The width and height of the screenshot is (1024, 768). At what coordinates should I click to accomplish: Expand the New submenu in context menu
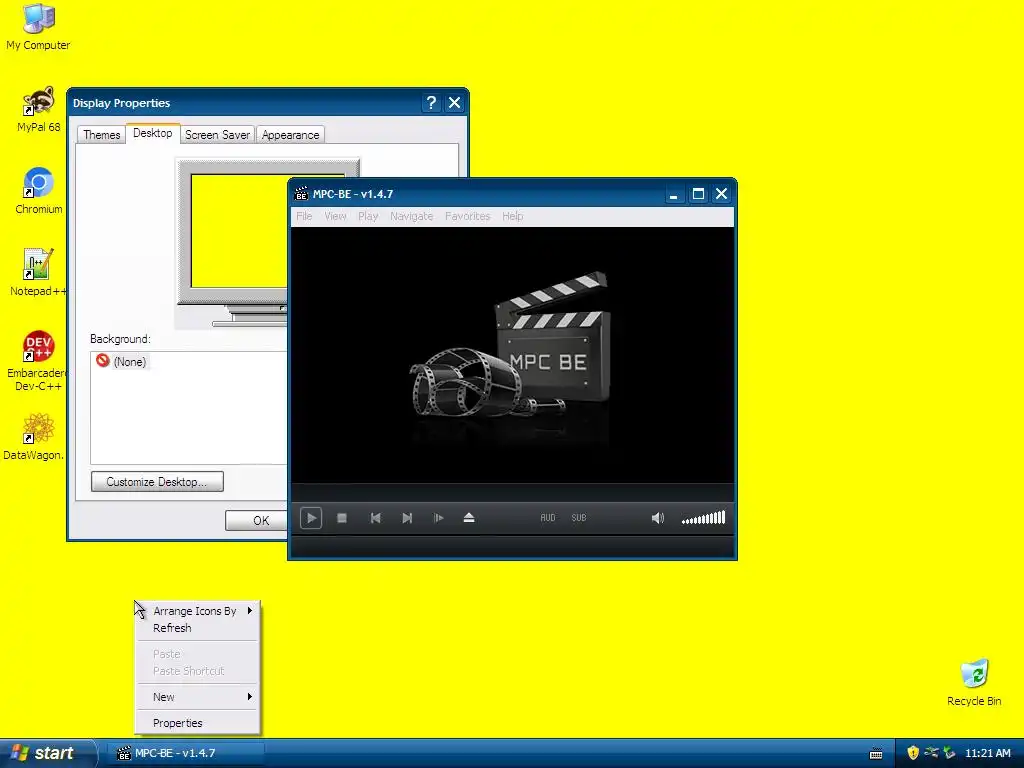[198, 697]
